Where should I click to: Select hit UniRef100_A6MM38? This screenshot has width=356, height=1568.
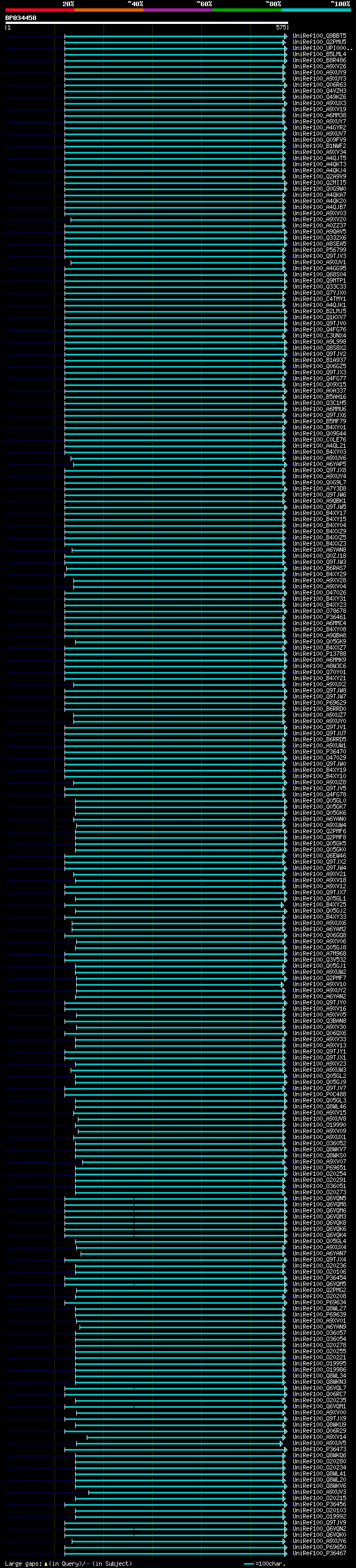319,115
